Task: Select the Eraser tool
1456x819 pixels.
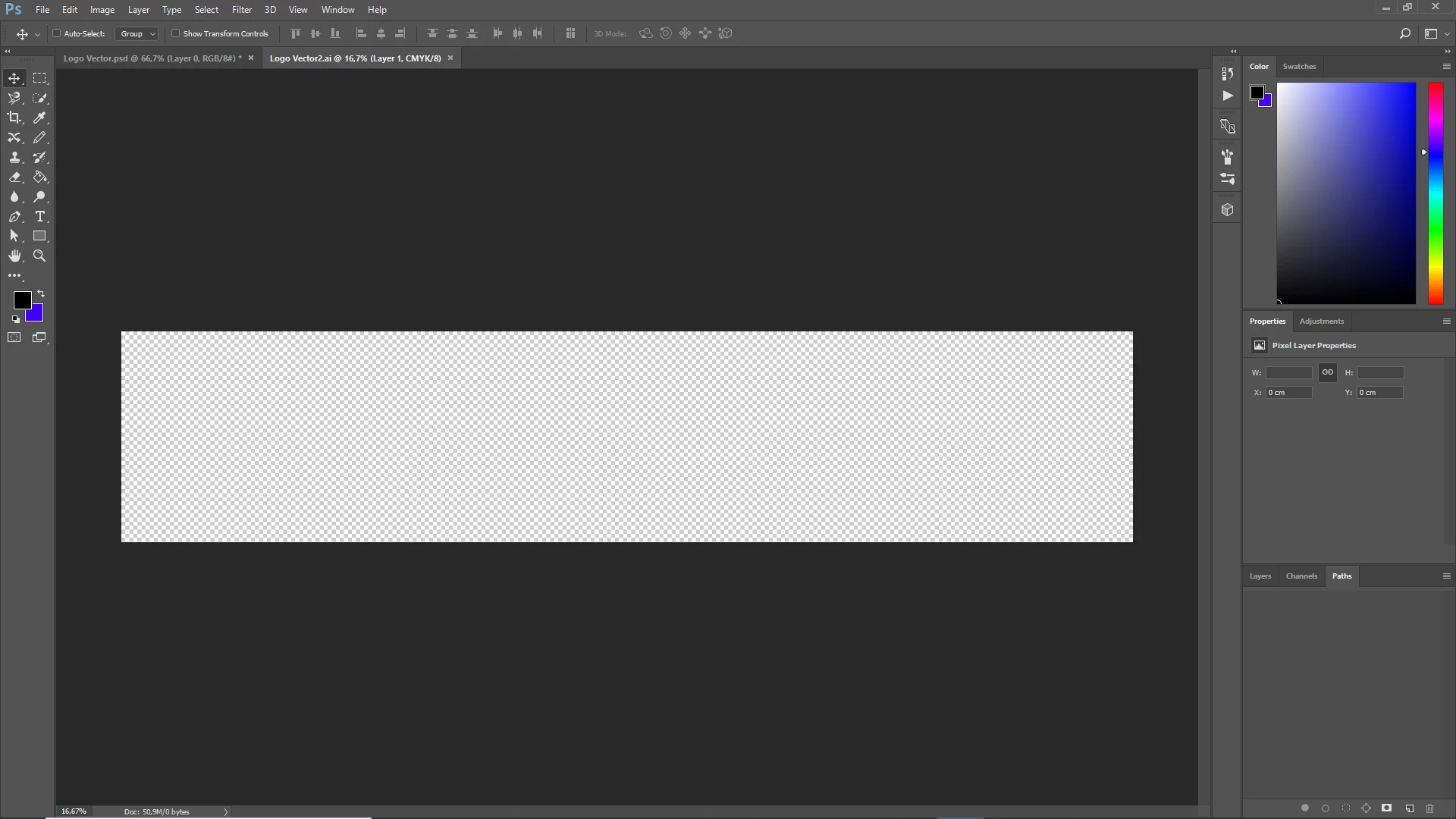Action: pyautogui.click(x=14, y=177)
